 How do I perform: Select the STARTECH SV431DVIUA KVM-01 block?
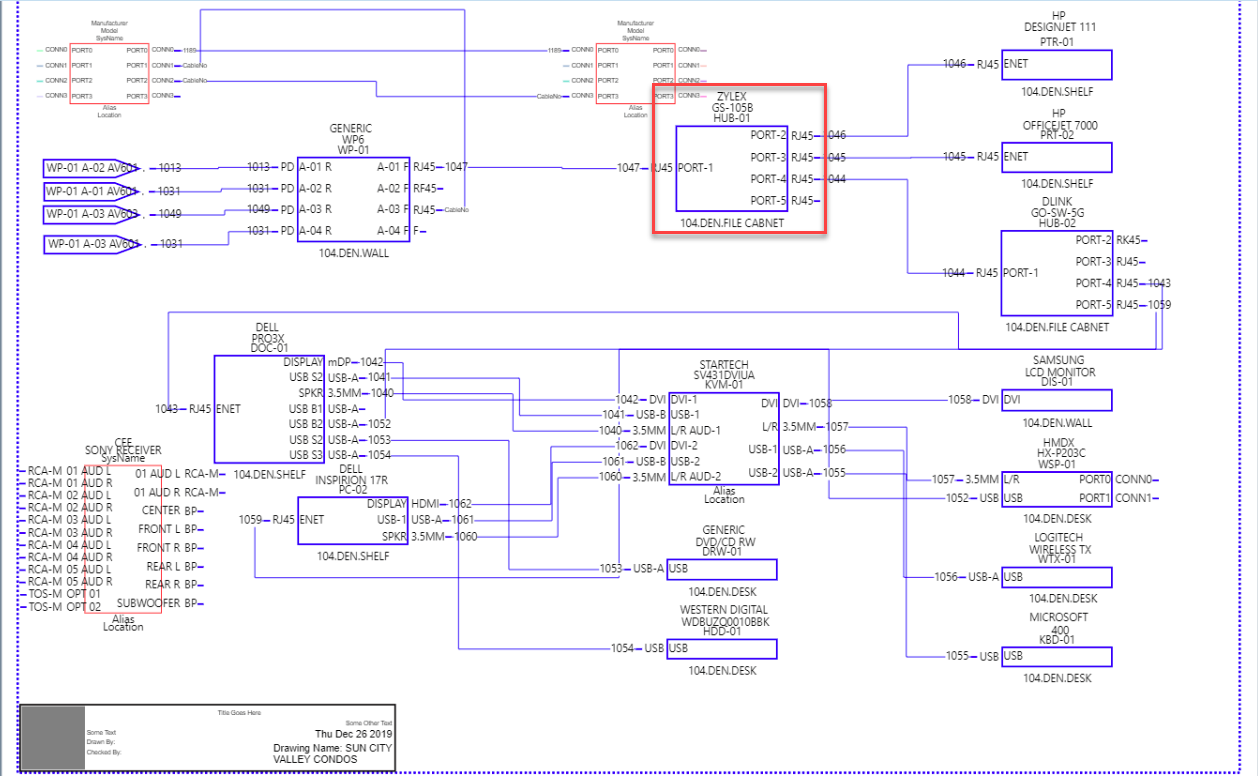(x=723, y=439)
